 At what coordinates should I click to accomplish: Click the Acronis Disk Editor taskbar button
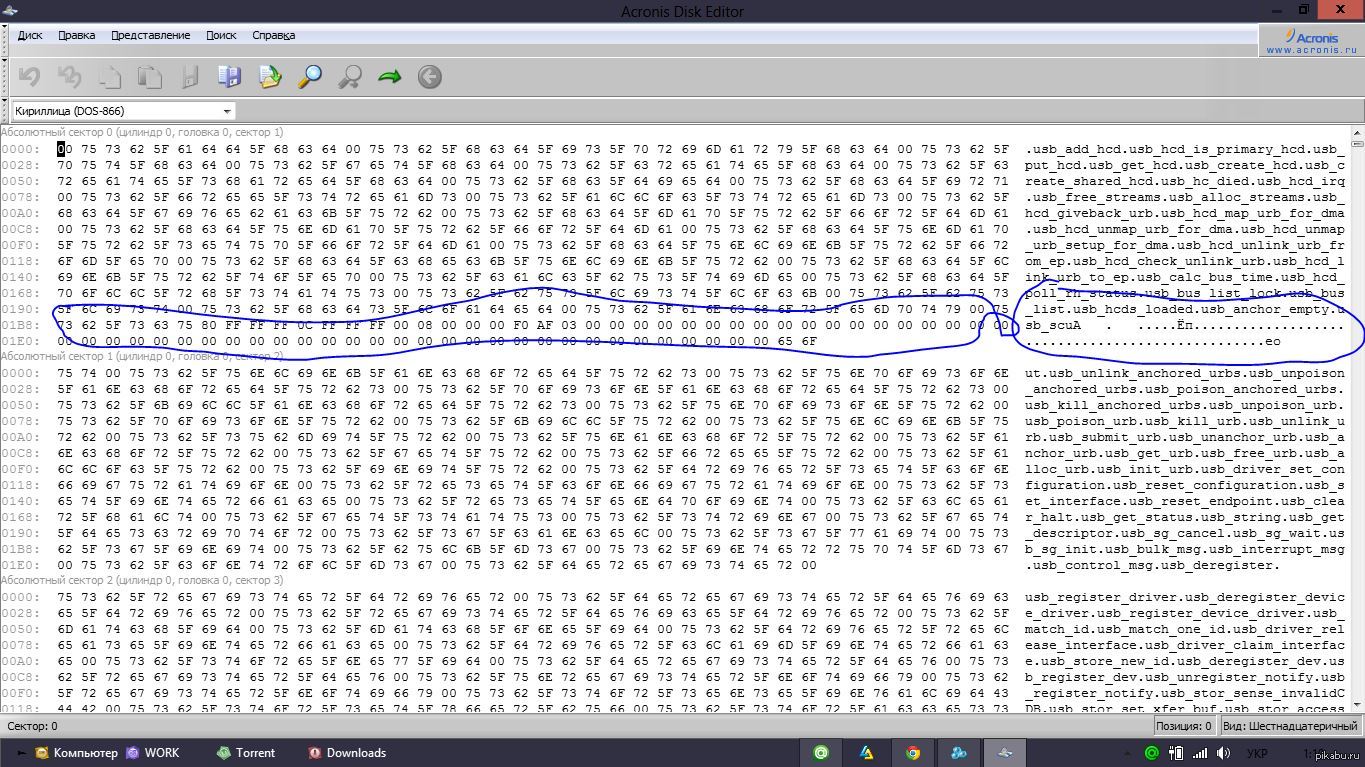click(1005, 753)
